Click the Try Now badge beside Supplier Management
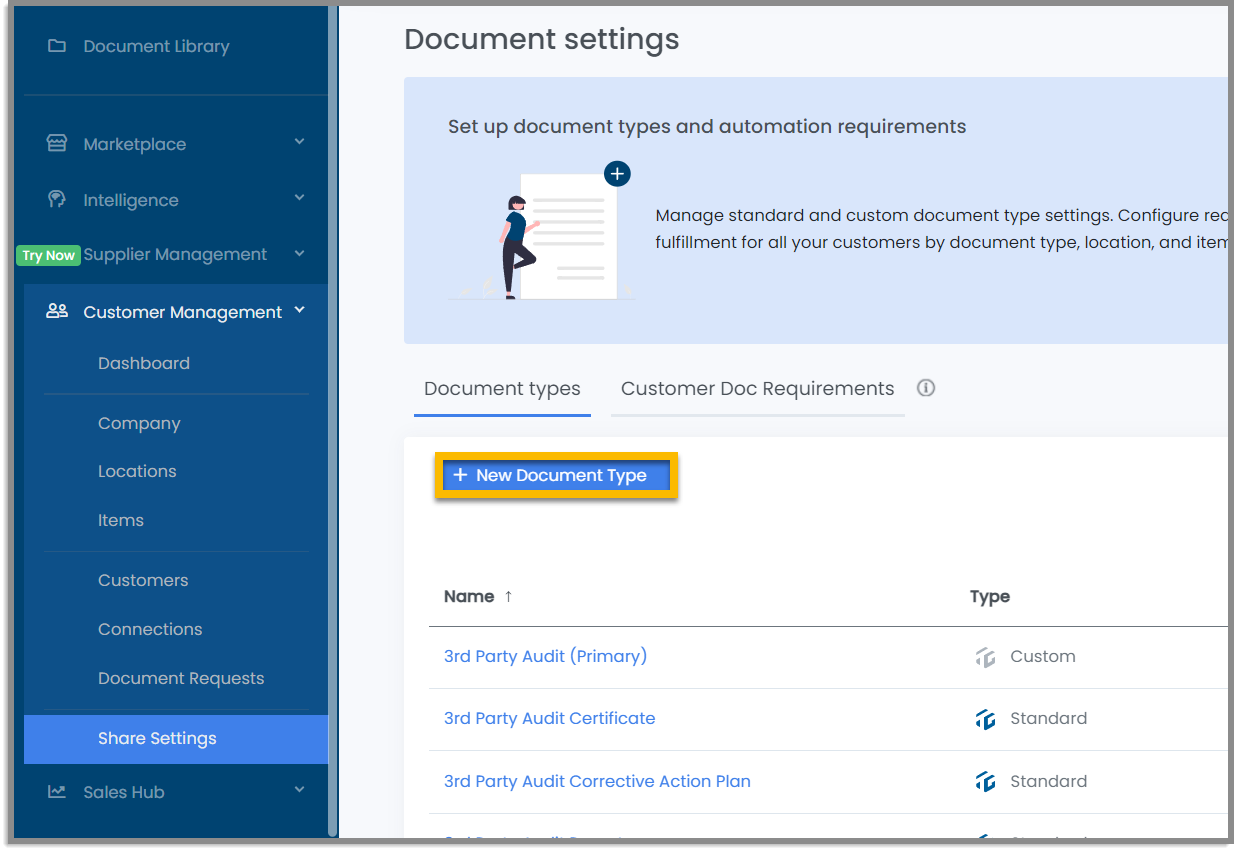1234x852 pixels. coord(48,255)
